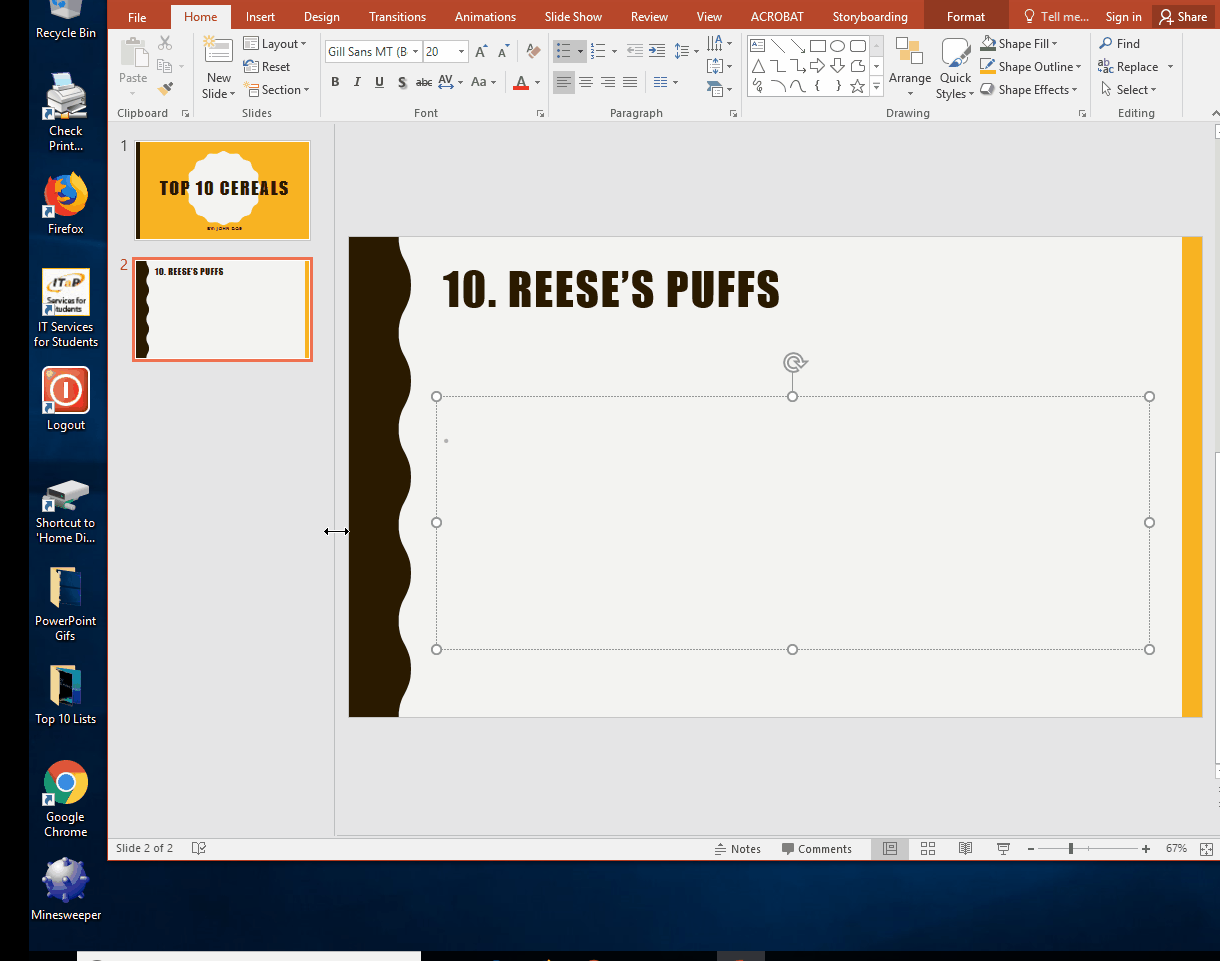Increase the list indent level
The width and height of the screenshot is (1220, 961).
coord(657,50)
